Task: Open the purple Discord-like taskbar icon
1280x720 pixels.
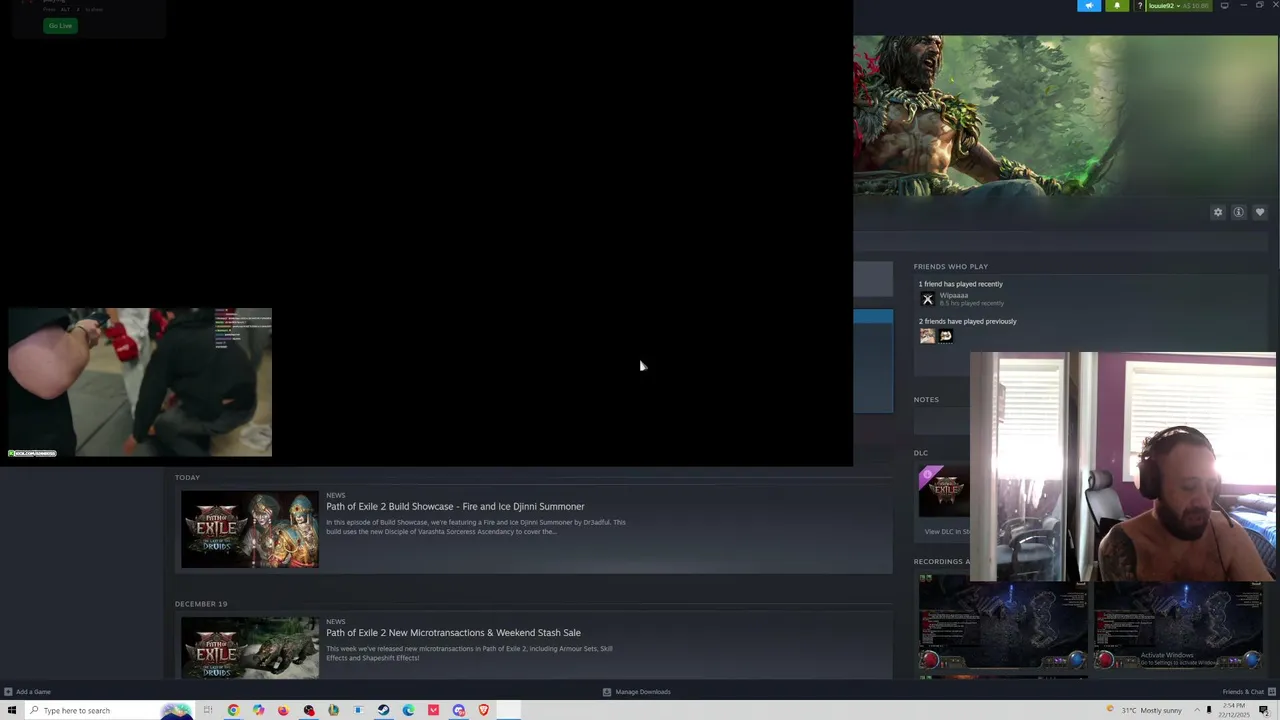Action: click(459, 710)
